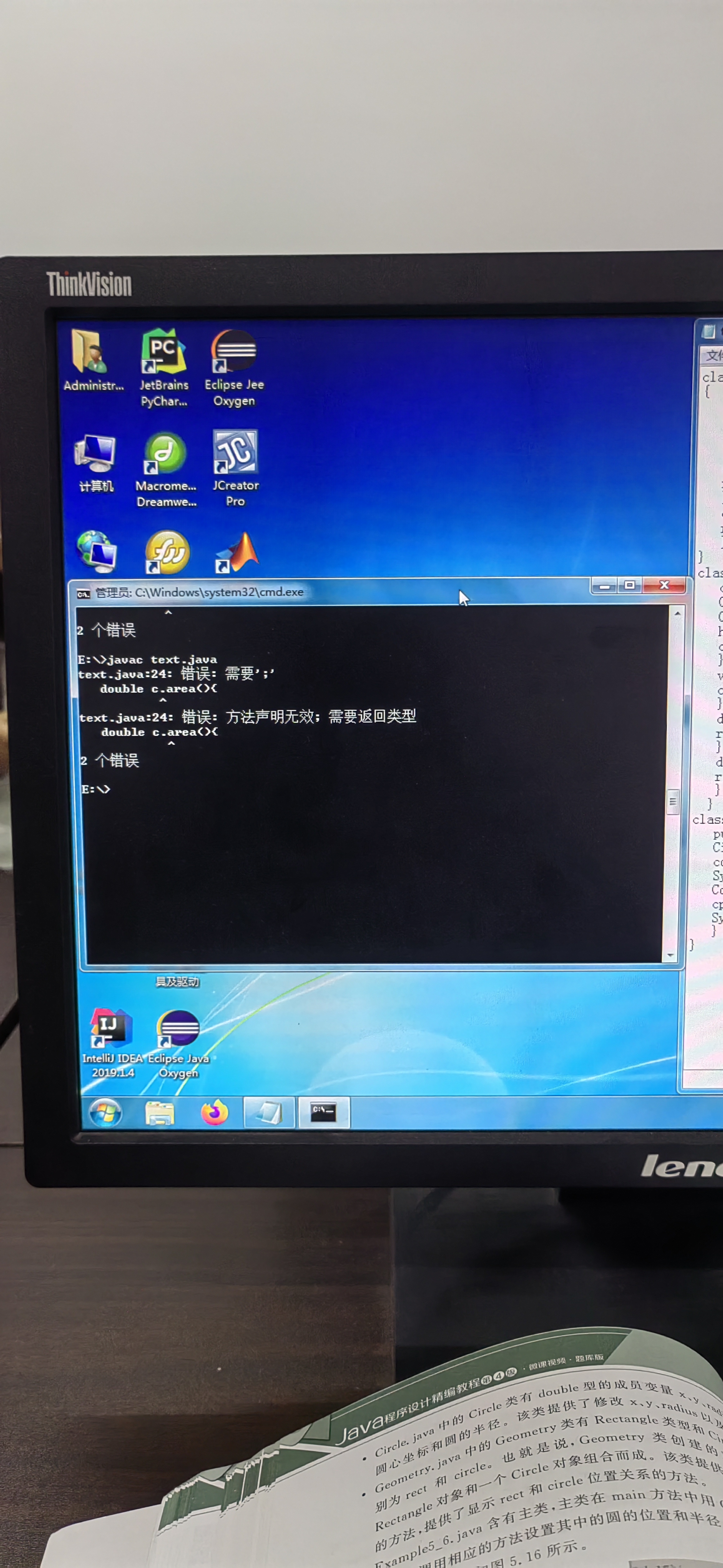Image resolution: width=723 pixels, height=1568 pixels.
Task: Launch the Macromedia Dreamweaver shortcut
Action: pyautogui.click(x=165, y=454)
